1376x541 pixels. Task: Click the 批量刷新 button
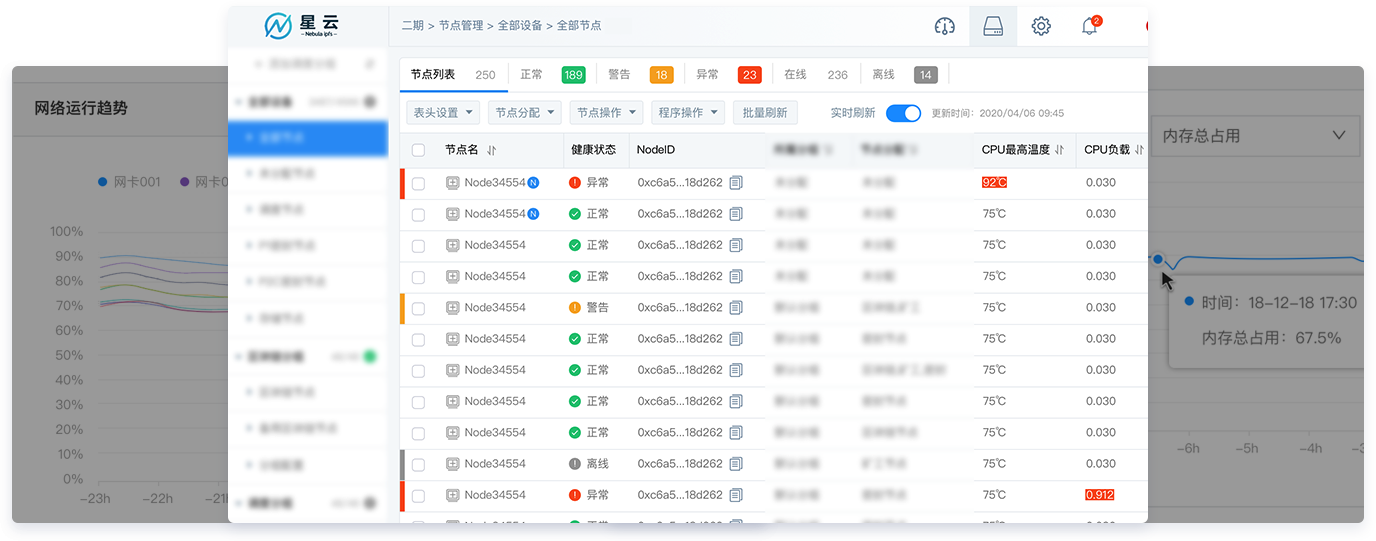pos(766,113)
